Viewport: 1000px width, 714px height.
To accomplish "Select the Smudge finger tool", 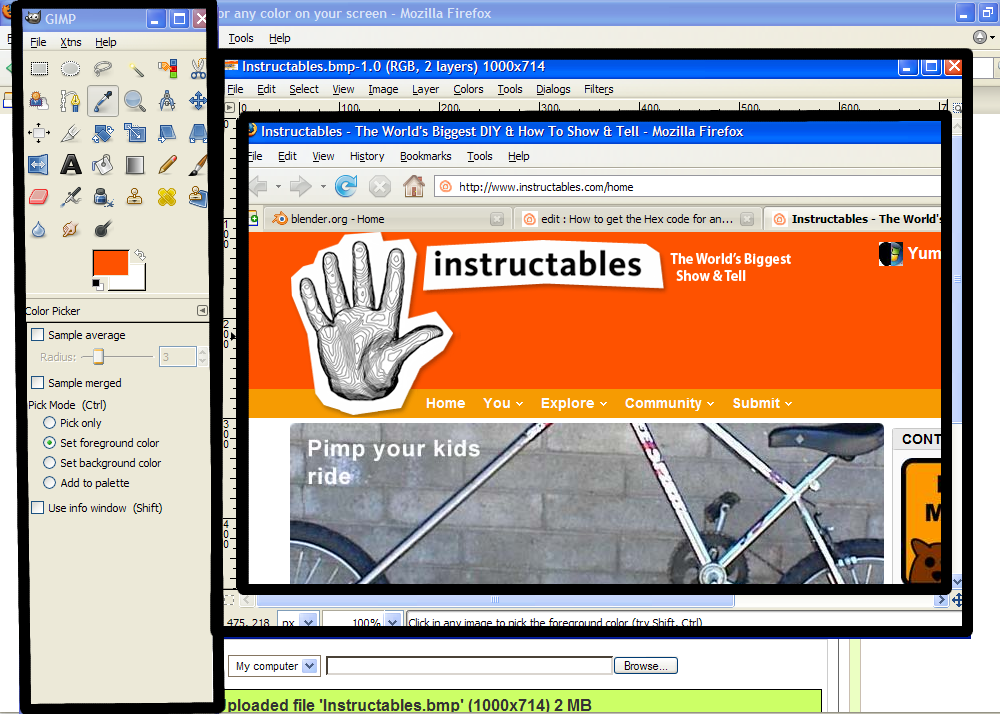I will (x=71, y=229).
